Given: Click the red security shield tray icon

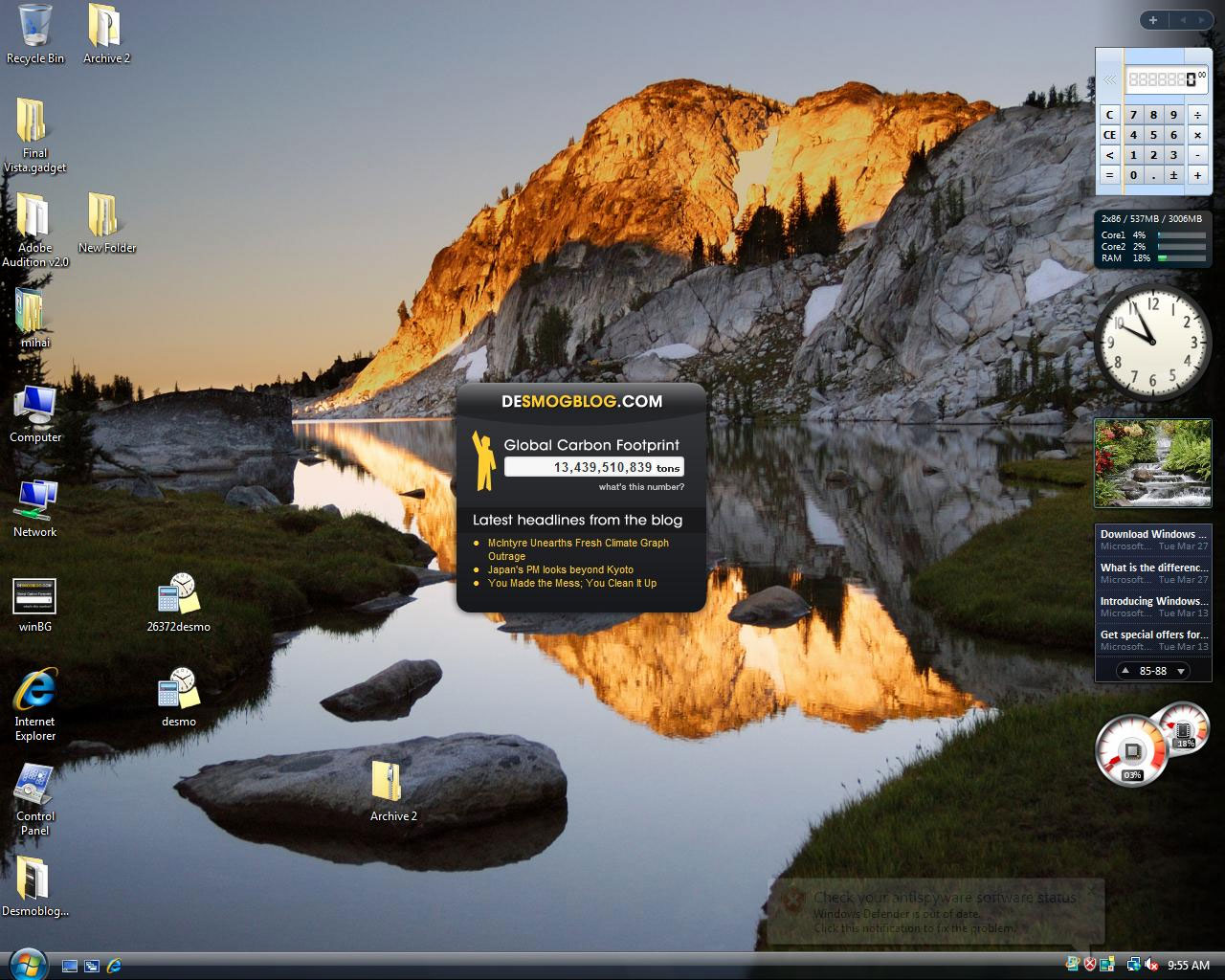Looking at the screenshot, I should point(1089,965).
